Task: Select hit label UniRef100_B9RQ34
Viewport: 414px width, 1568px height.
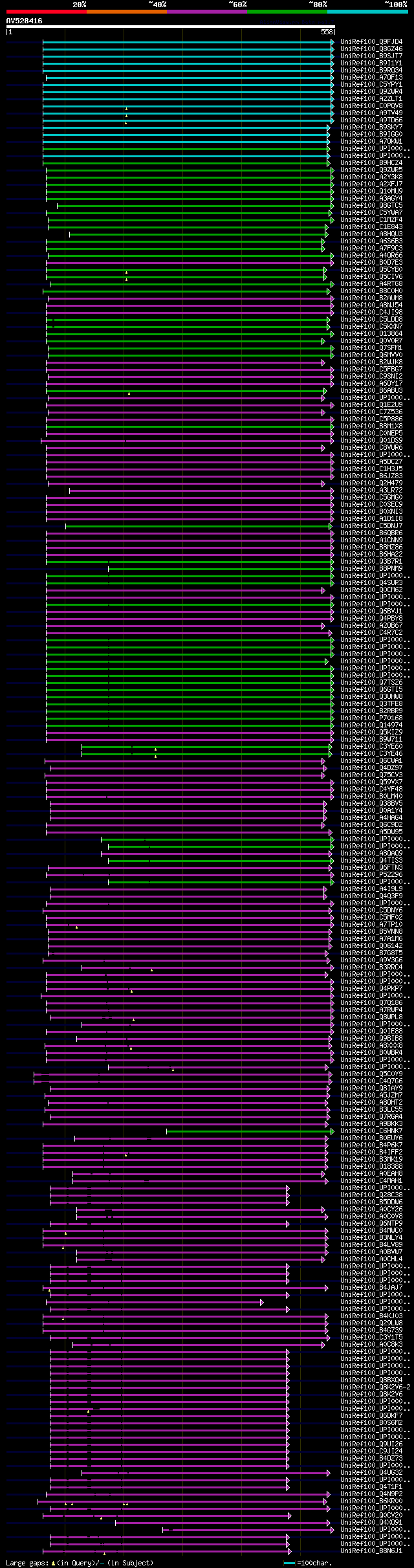Action: click(371, 70)
